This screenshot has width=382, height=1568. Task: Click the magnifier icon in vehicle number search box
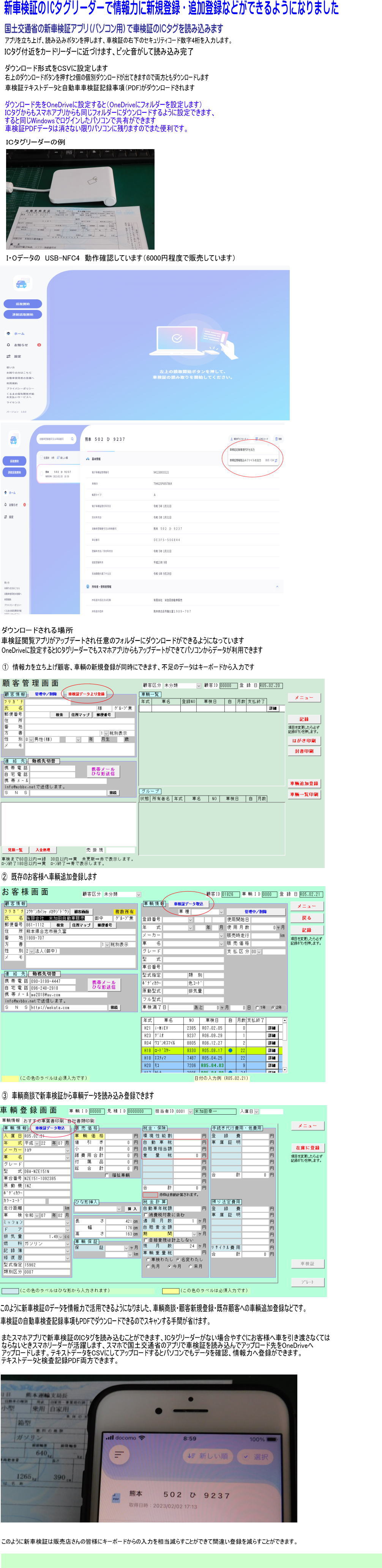pyautogui.click(x=72, y=438)
